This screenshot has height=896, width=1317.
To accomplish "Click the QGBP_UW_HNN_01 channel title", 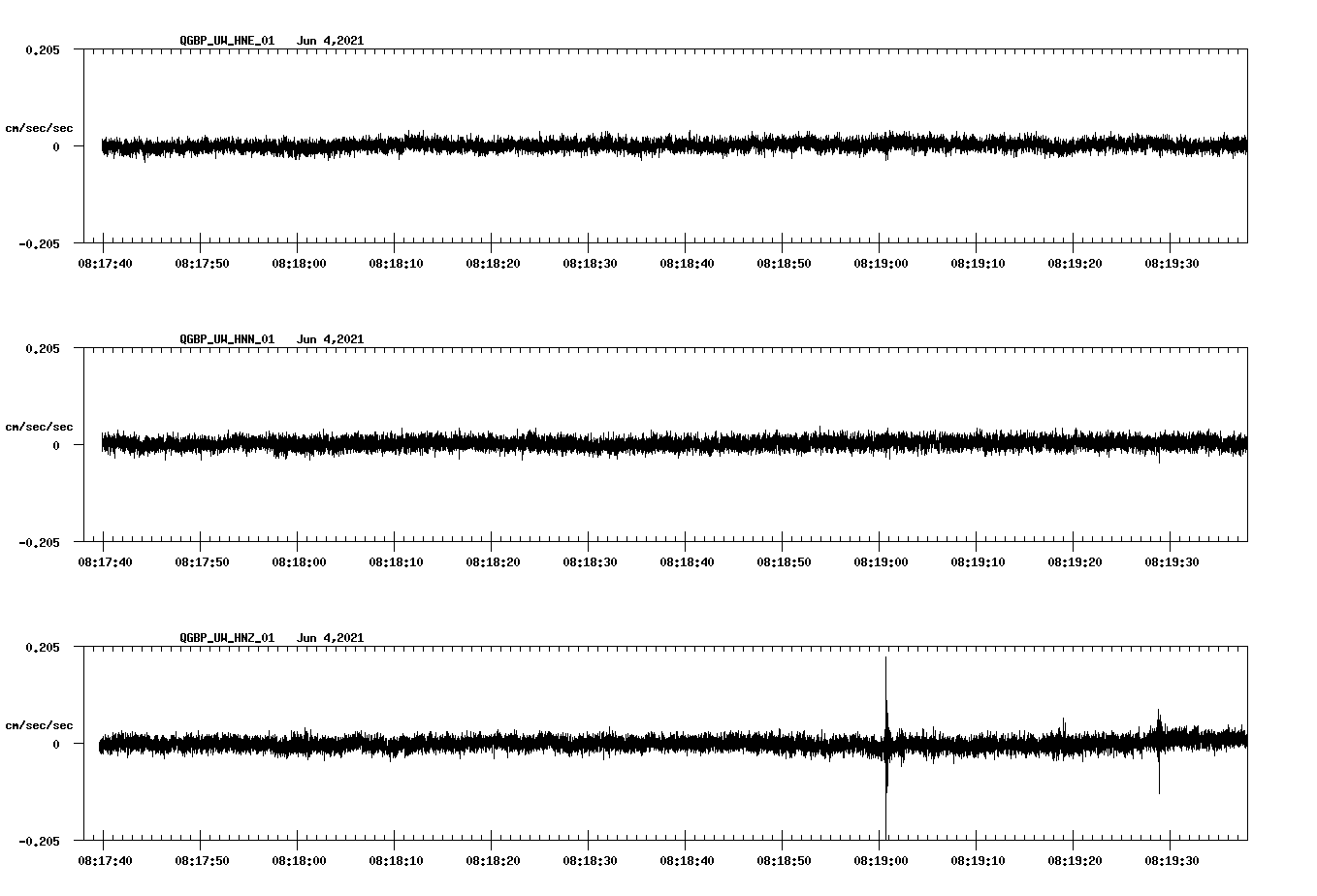I will pyautogui.click(x=227, y=339).
